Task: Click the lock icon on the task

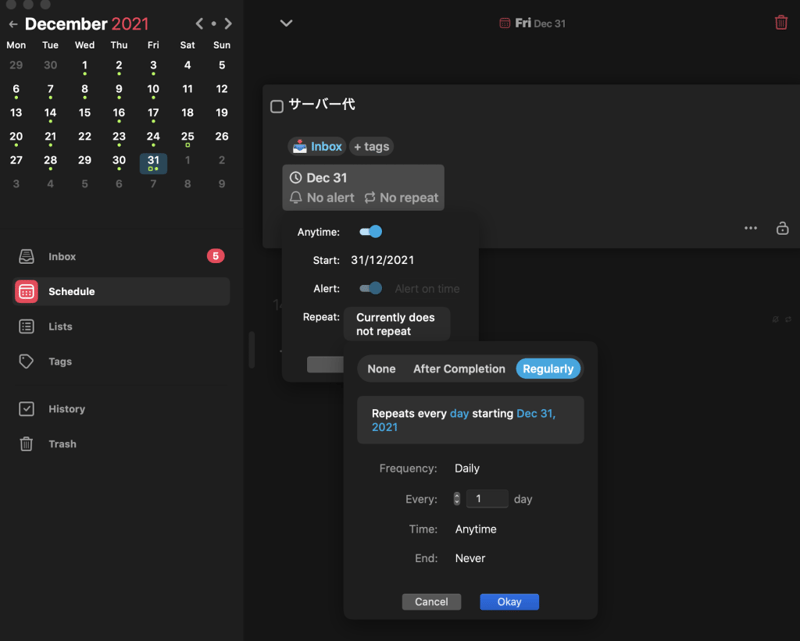Action: coord(782,228)
